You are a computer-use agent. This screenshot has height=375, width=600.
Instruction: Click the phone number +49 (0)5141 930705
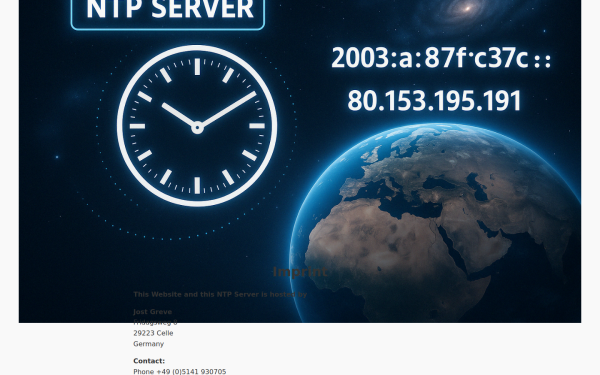191,372
